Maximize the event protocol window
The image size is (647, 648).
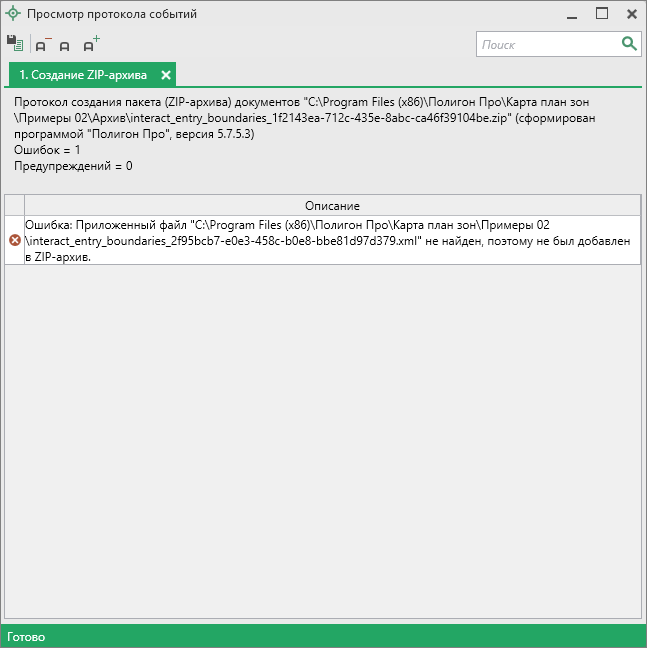[x=602, y=14]
